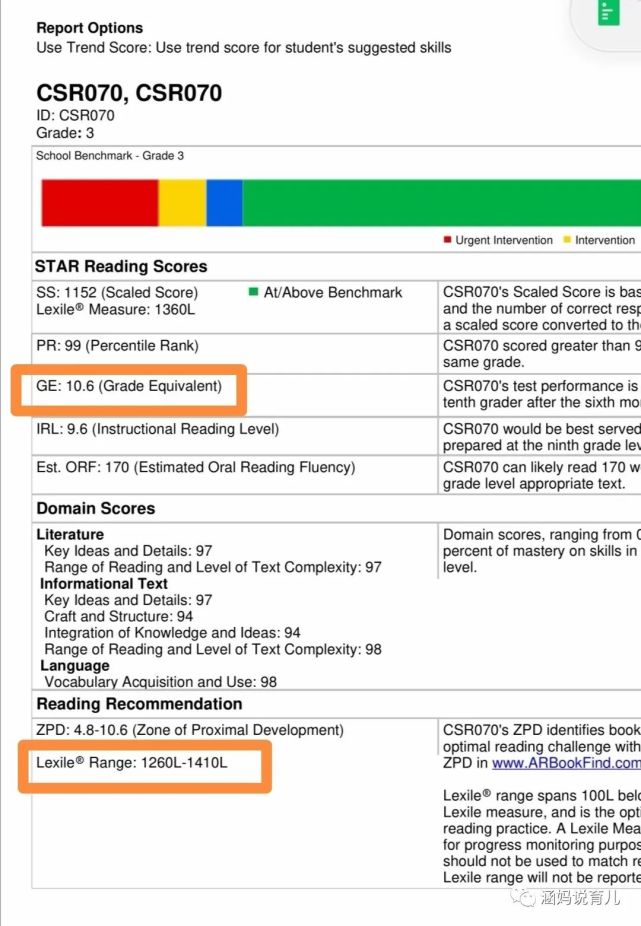Select the 'Report Options' heading

(90, 28)
